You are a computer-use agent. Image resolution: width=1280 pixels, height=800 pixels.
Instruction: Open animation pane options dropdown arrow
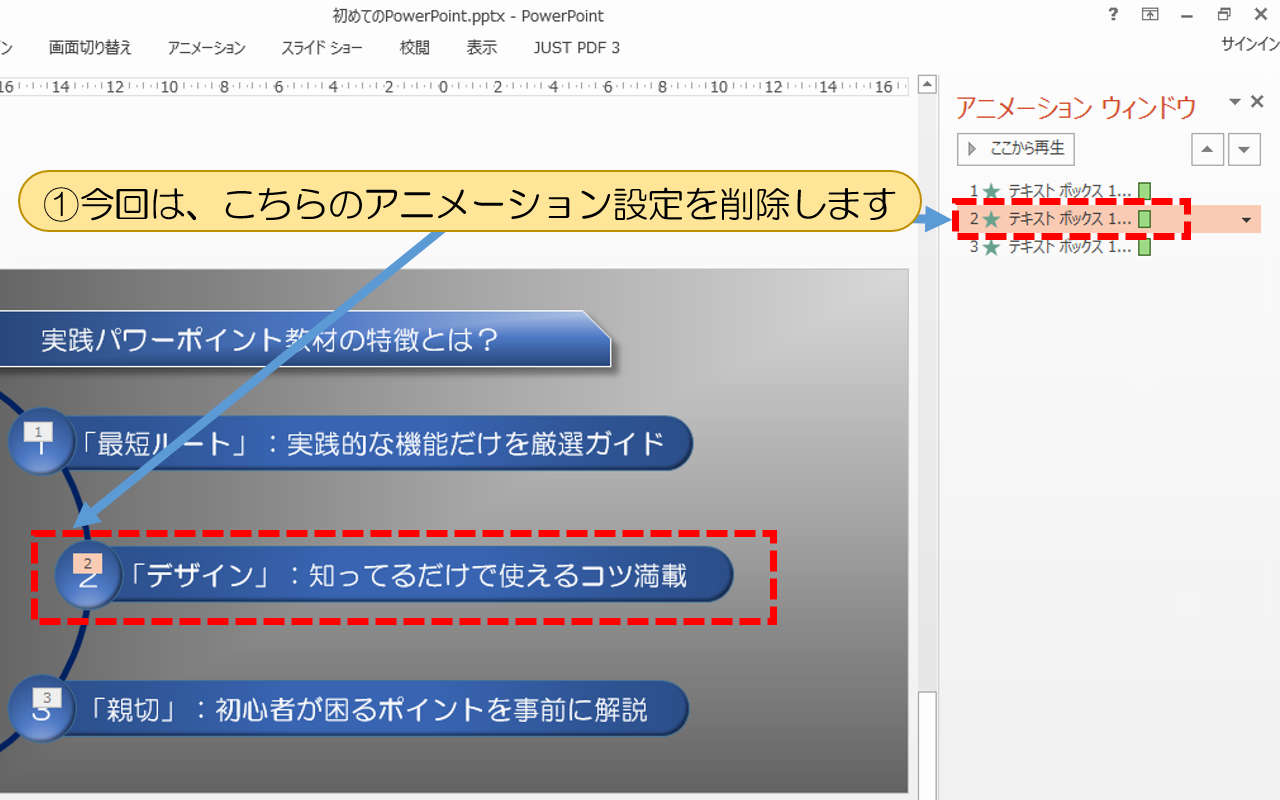[x=1235, y=102]
